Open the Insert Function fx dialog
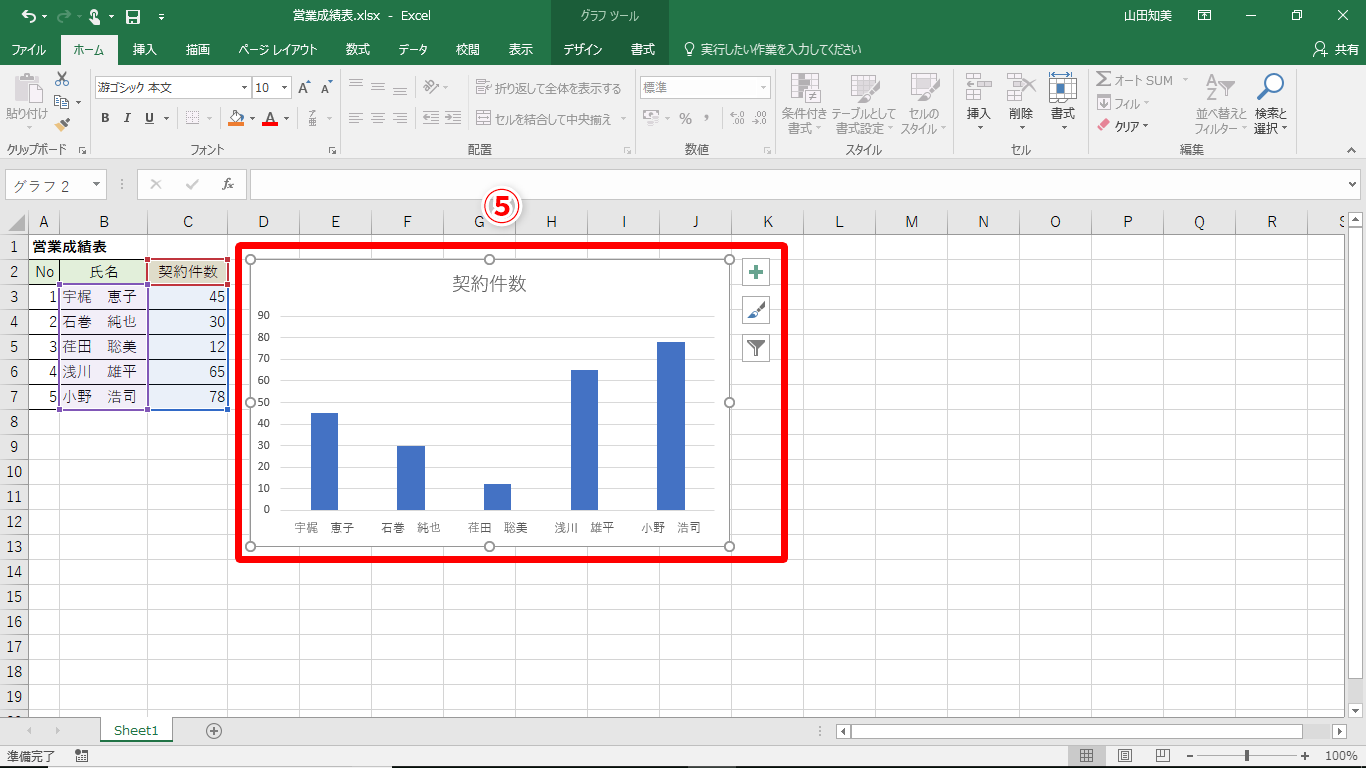This screenshot has height=768, width=1366. click(x=228, y=184)
